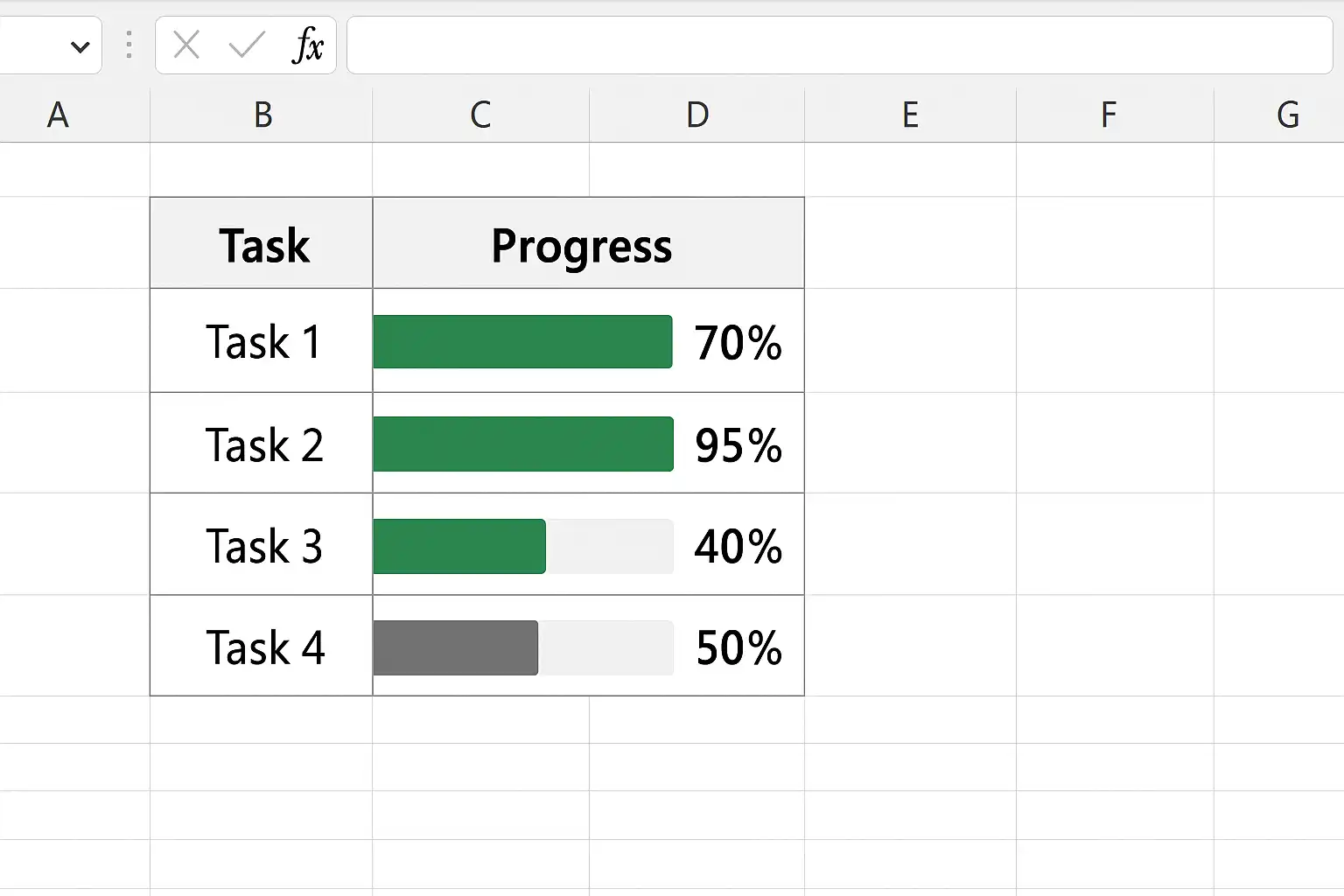Select the cell labeled Task 3
Screen dimensions: 1344x896
point(262,545)
